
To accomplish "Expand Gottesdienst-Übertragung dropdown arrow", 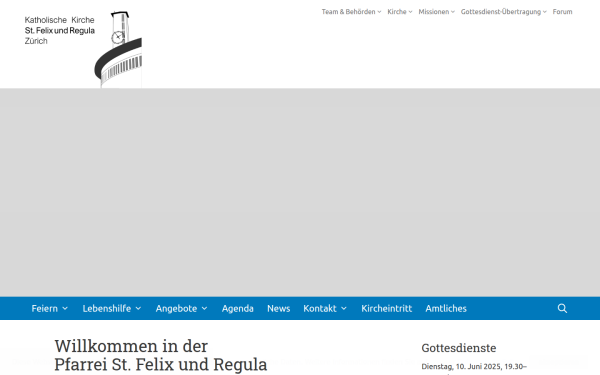I will coord(545,12).
